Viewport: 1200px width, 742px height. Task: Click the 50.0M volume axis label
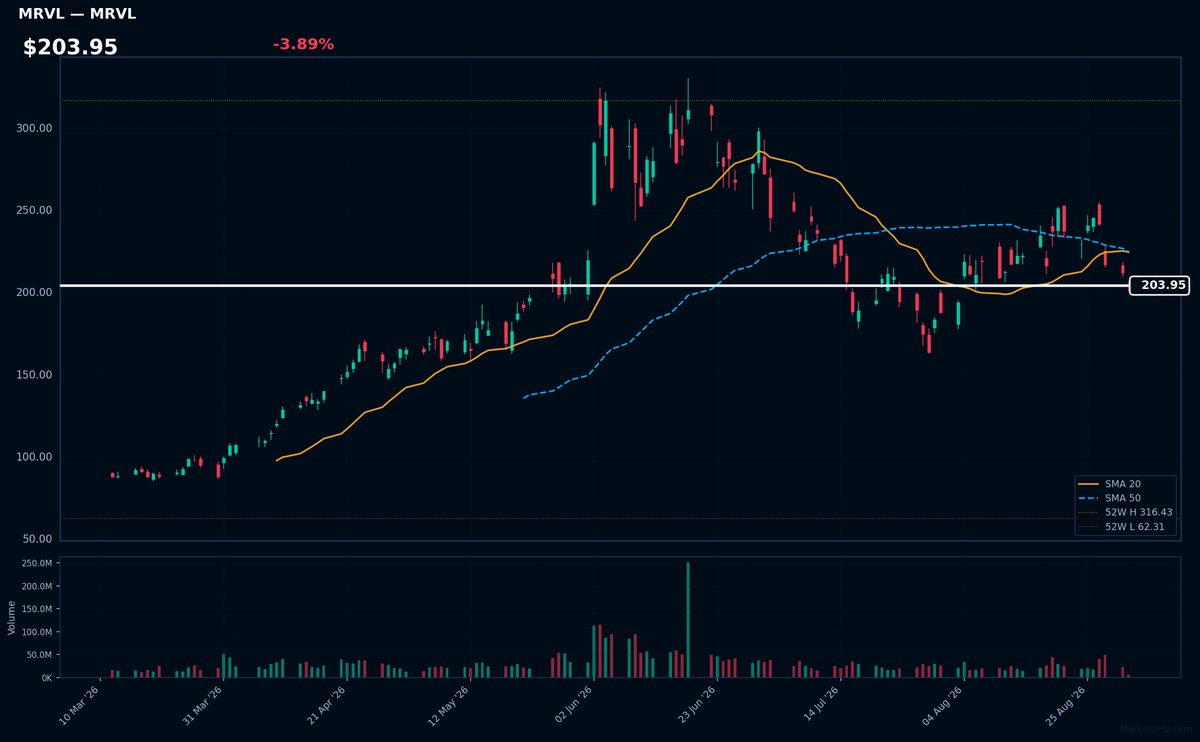[x=40, y=655]
